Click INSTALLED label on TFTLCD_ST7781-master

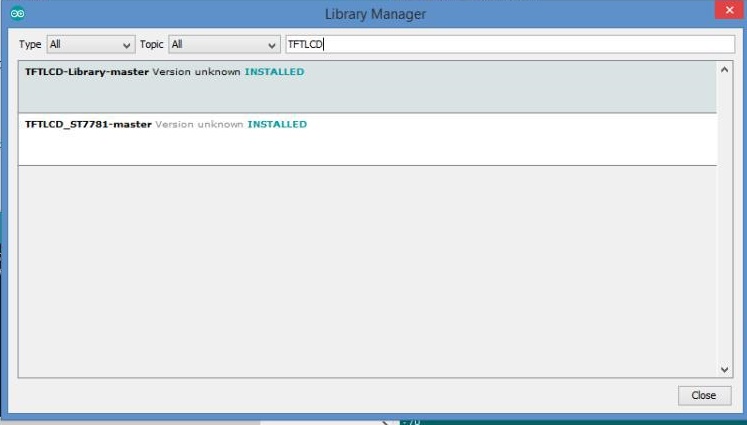[277, 124]
